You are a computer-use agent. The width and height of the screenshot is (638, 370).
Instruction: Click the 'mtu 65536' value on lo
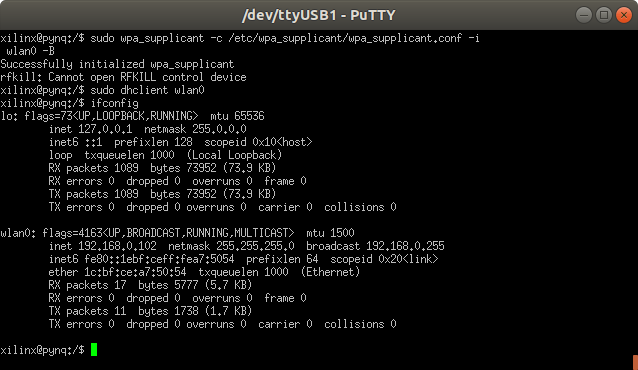[237, 116]
